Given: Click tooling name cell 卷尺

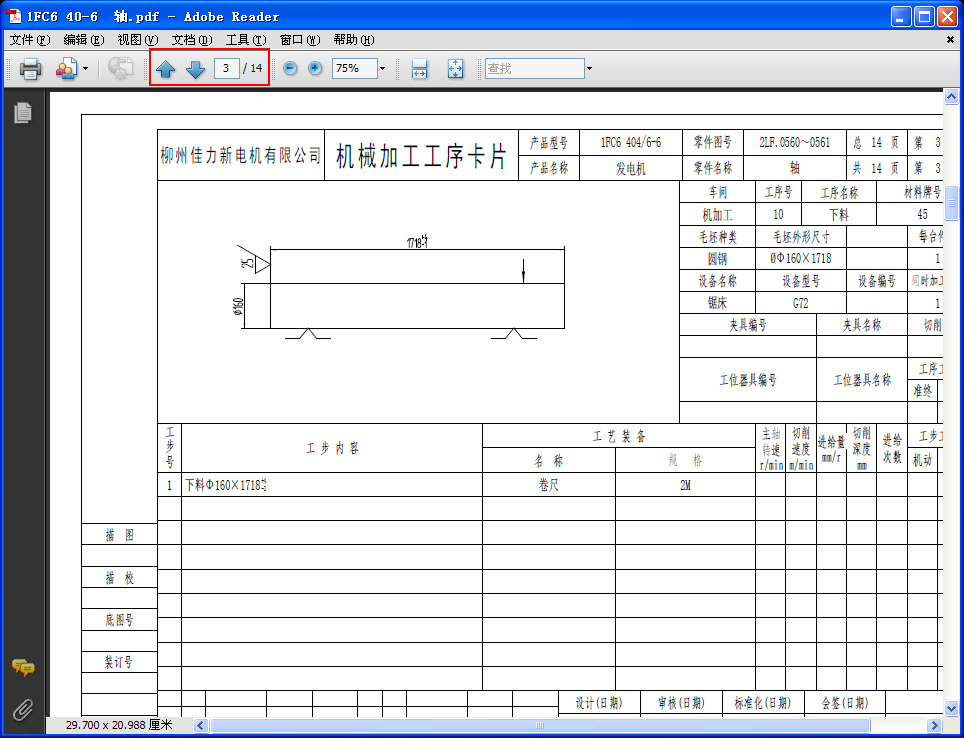Looking at the screenshot, I should point(548,485).
